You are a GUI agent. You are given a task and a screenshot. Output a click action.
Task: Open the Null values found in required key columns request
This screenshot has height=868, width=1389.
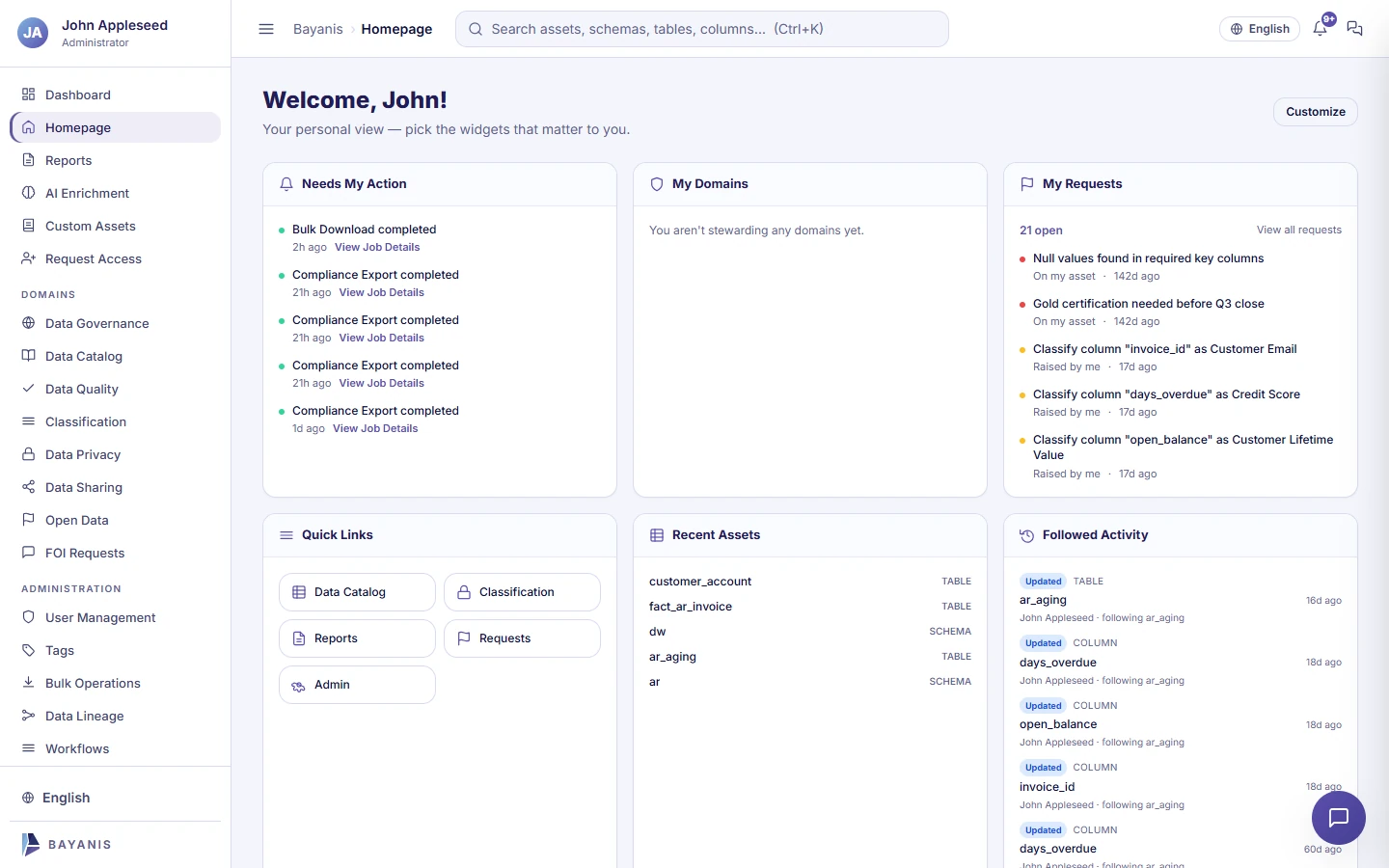(1148, 258)
